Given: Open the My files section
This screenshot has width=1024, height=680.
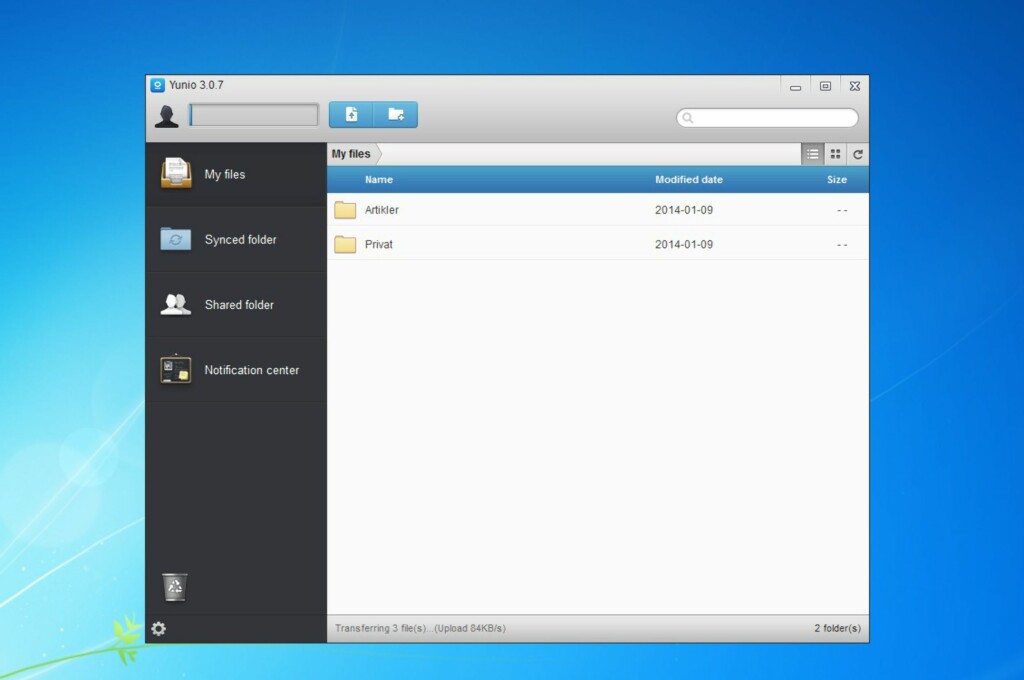Looking at the screenshot, I should (x=225, y=174).
